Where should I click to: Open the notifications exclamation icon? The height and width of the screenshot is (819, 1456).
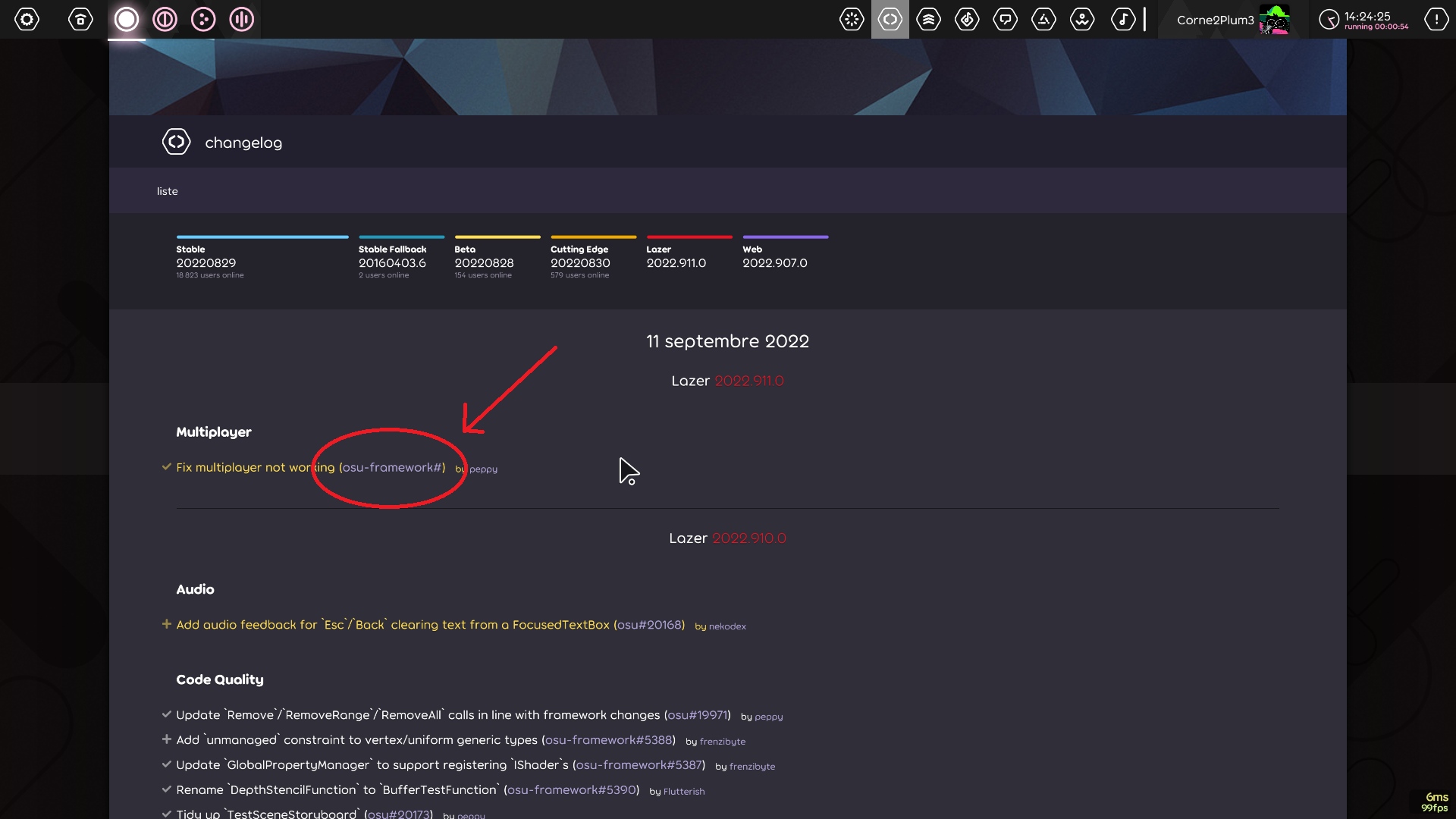(x=1436, y=19)
